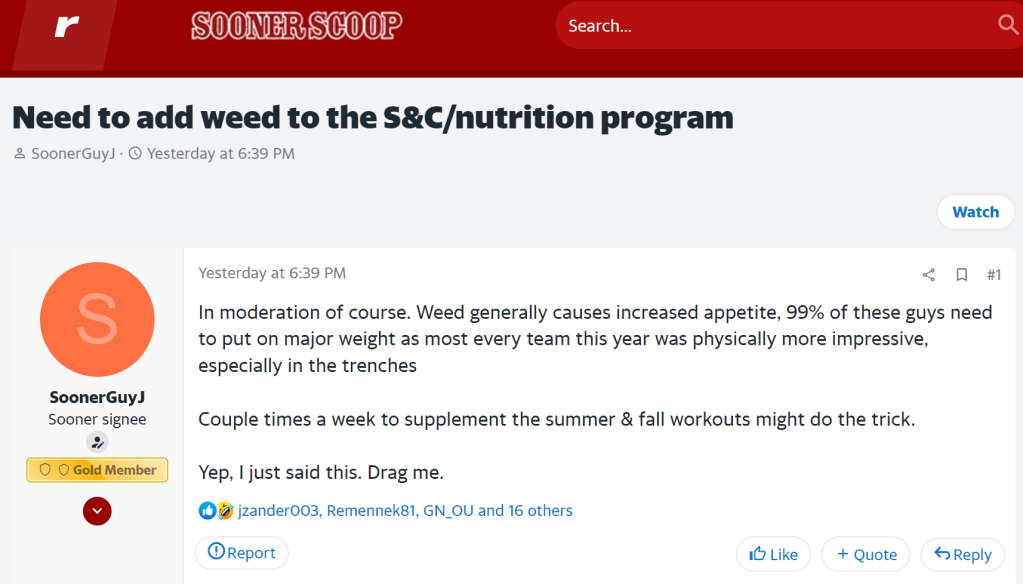1023x584 pixels.
Task: Click the Gold Member badge
Action: pyautogui.click(x=97, y=470)
